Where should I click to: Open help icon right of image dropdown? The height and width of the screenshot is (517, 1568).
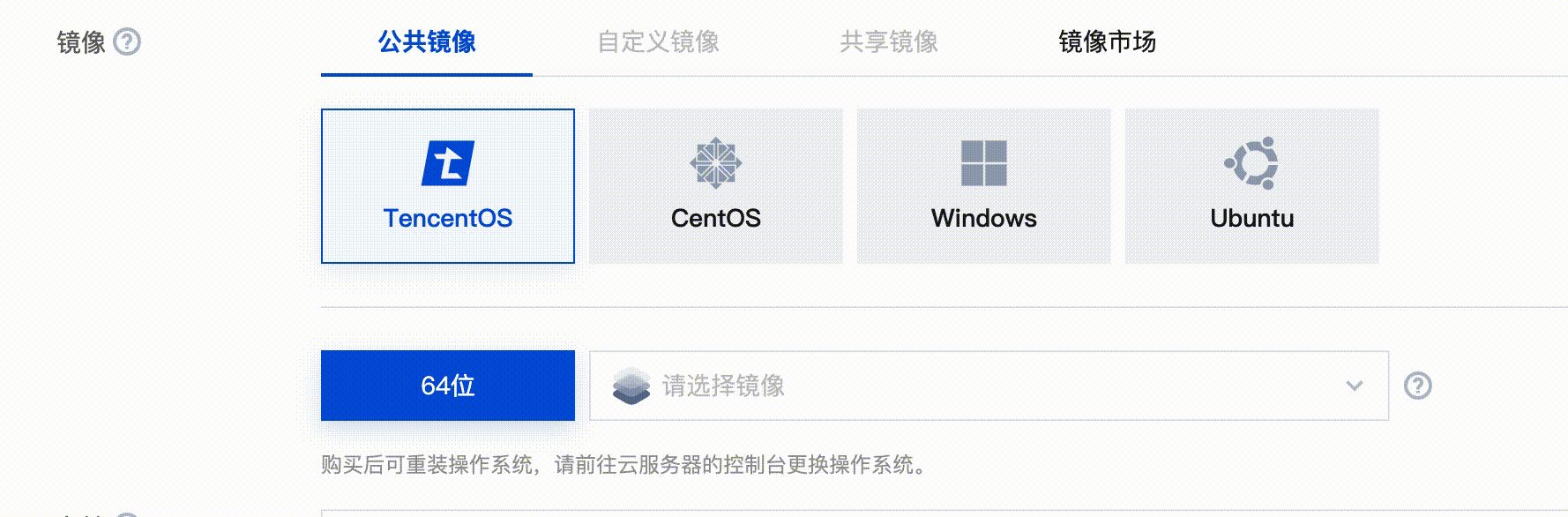(1418, 386)
